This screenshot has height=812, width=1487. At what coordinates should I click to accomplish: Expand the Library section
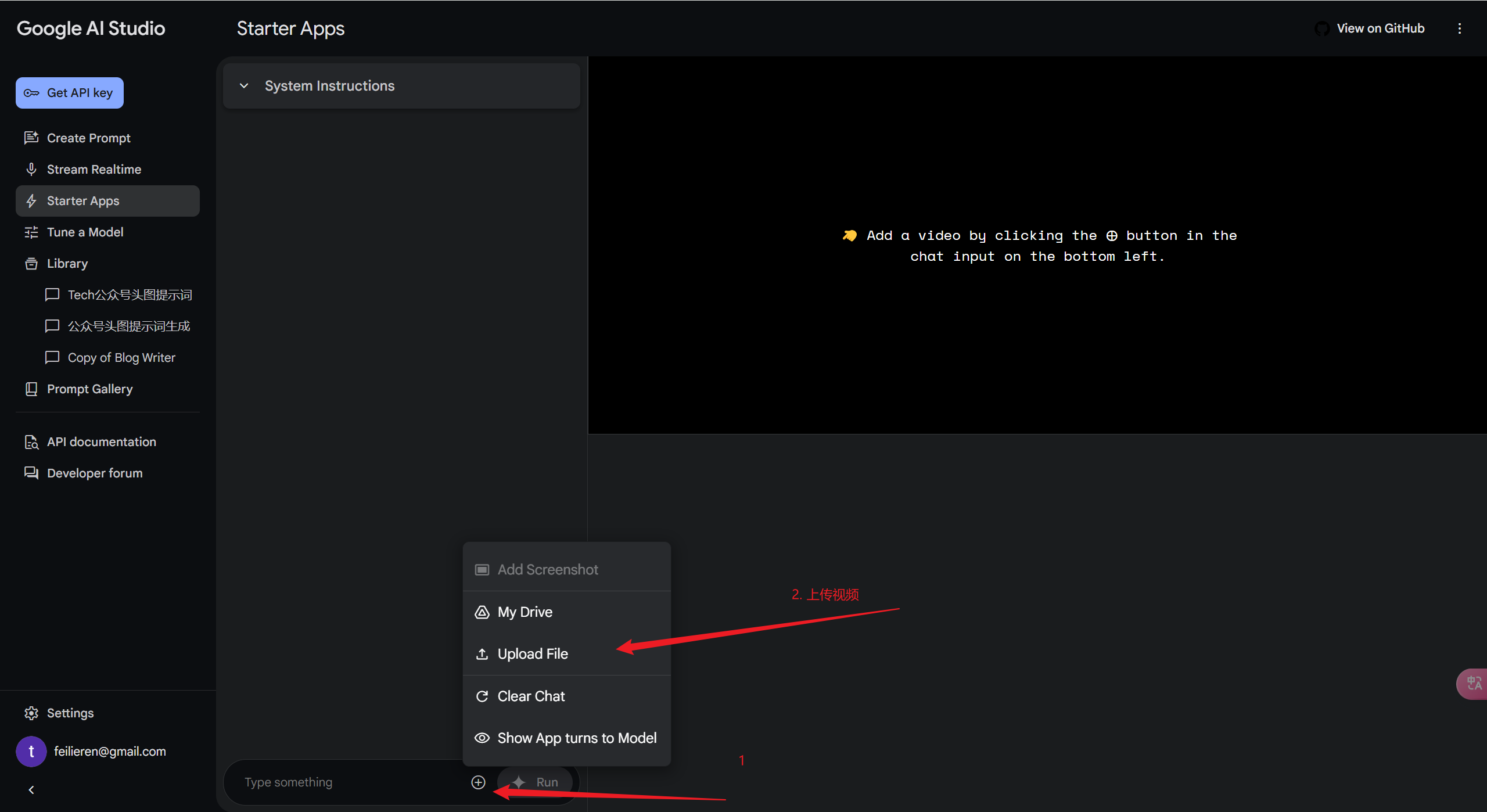pyautogui.click(x=67, y=263)
